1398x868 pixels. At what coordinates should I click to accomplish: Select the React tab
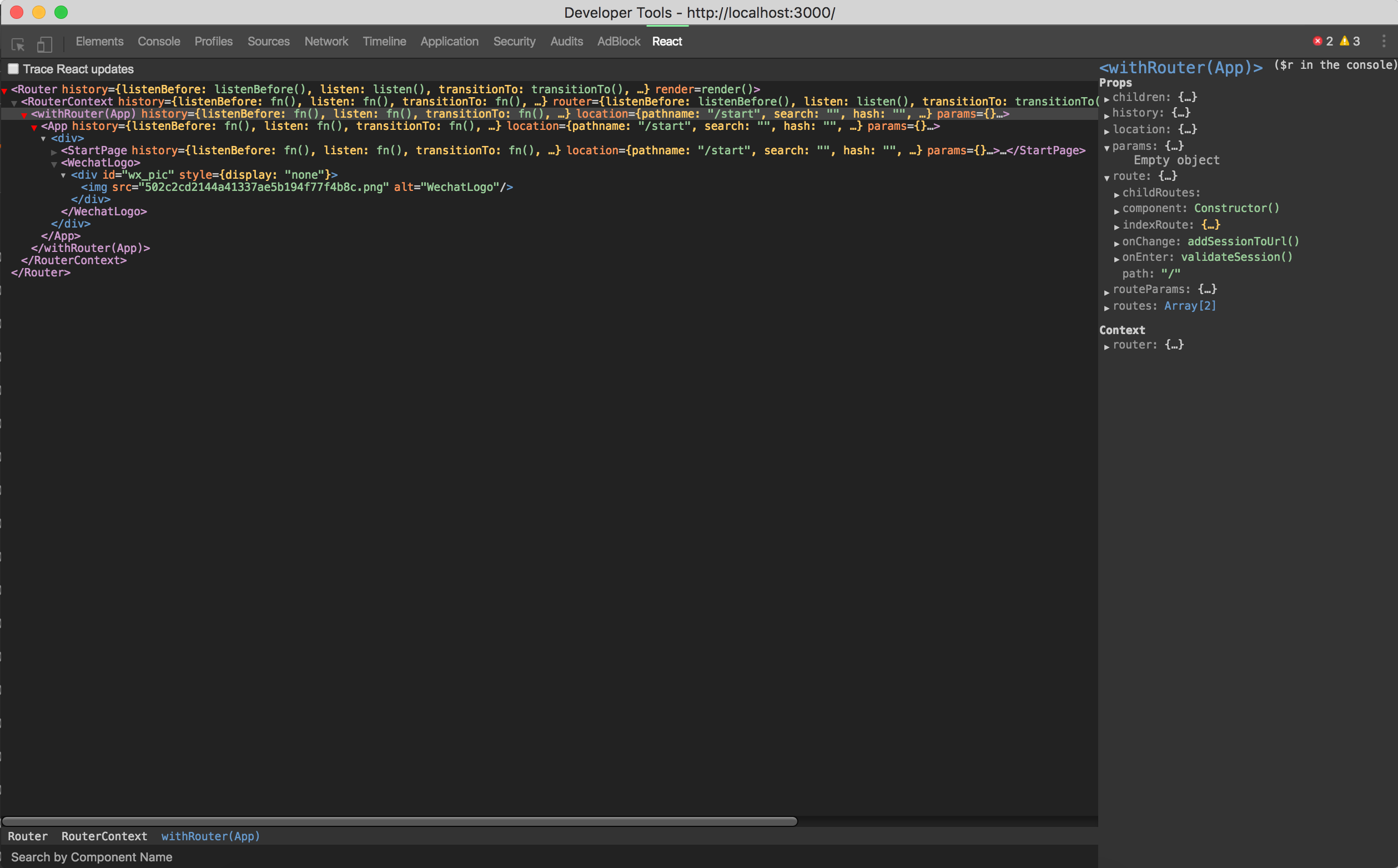(x=667, y=41)
